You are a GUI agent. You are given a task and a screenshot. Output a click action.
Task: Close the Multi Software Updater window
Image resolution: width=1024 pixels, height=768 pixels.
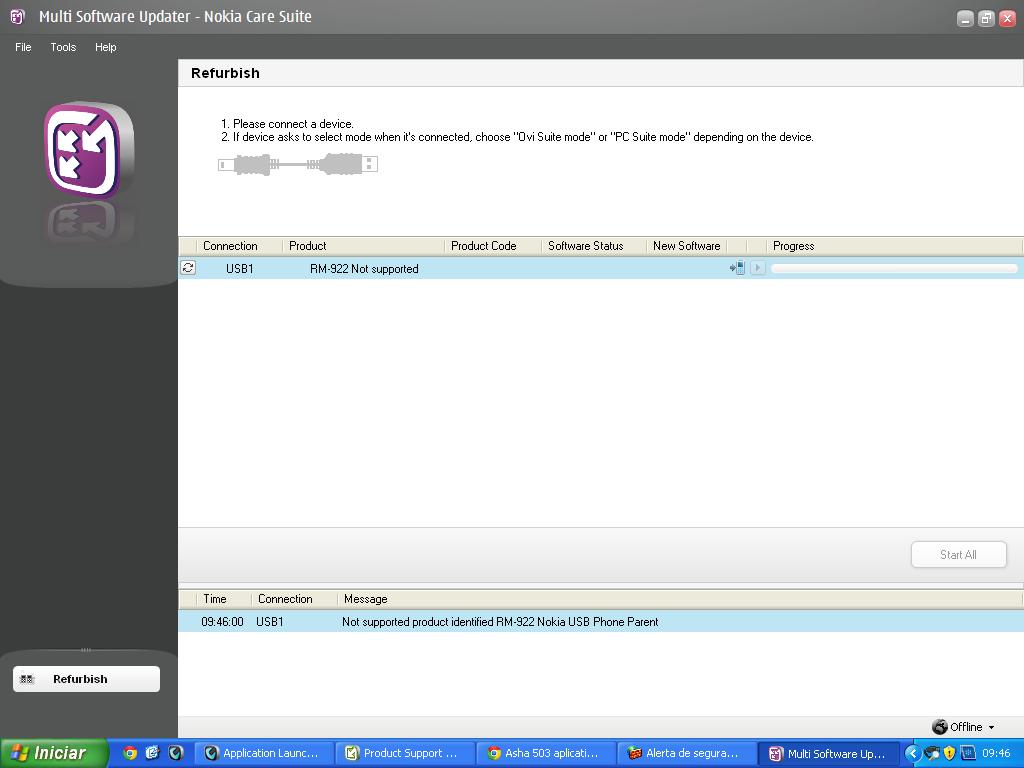pos(1007,18)
